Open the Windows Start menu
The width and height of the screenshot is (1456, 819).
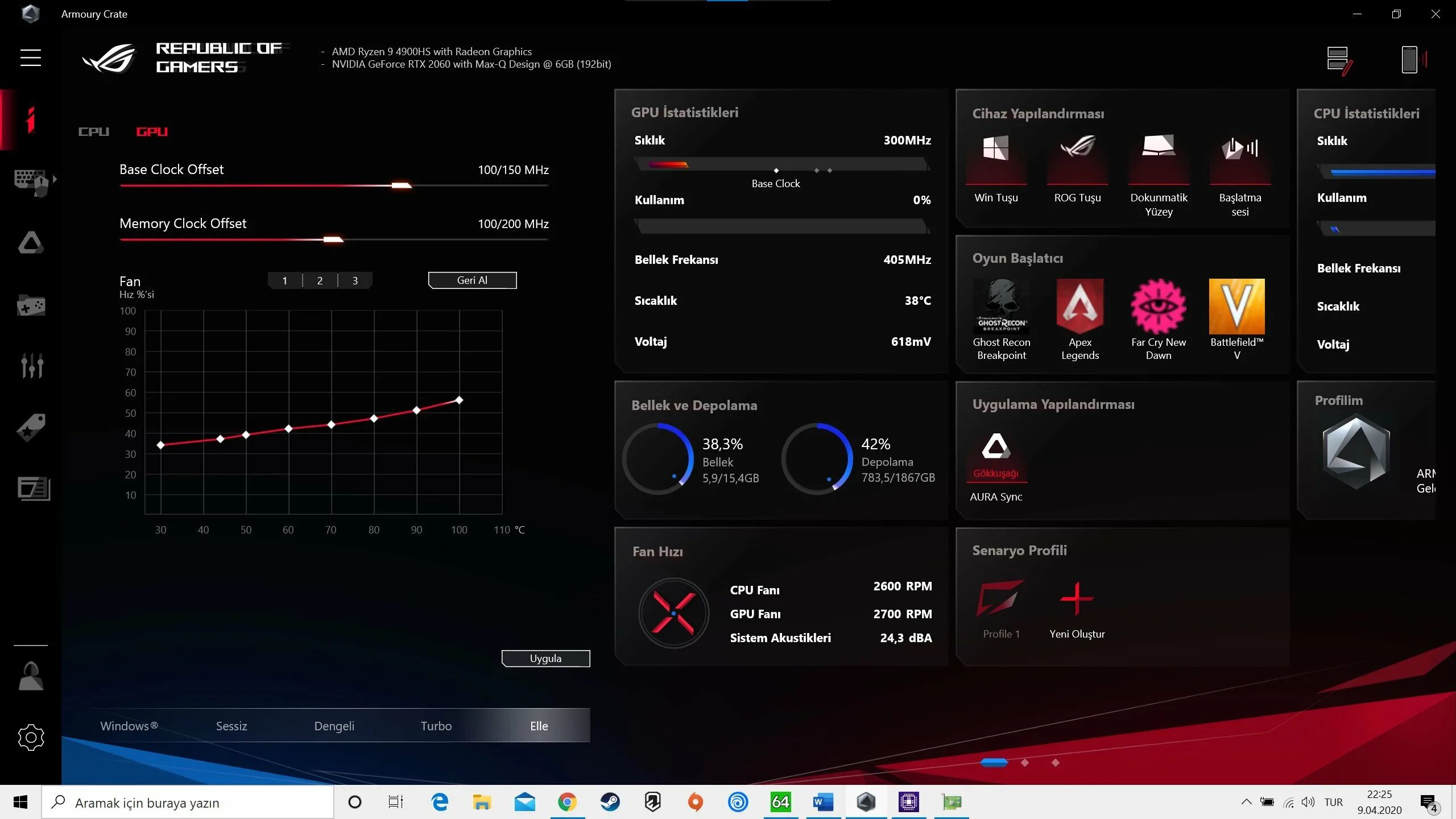(x=20, y=802)
